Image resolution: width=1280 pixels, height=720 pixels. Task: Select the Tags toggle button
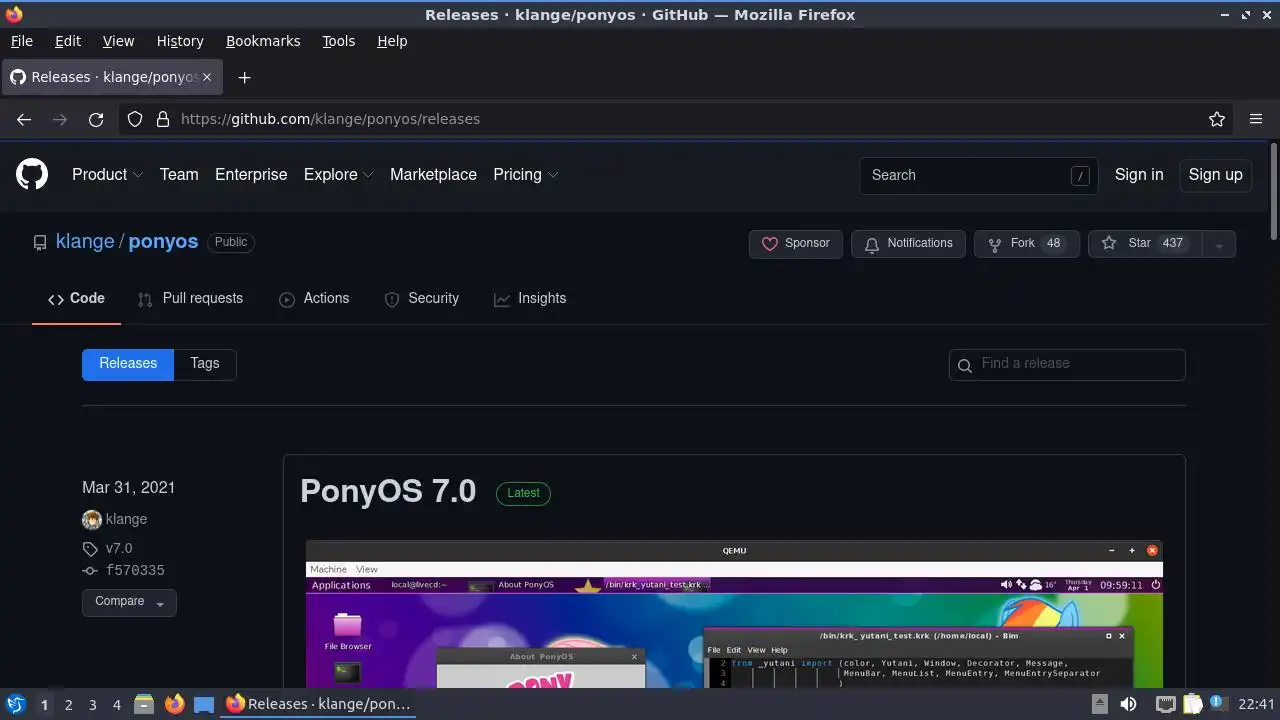click(205, 364)
